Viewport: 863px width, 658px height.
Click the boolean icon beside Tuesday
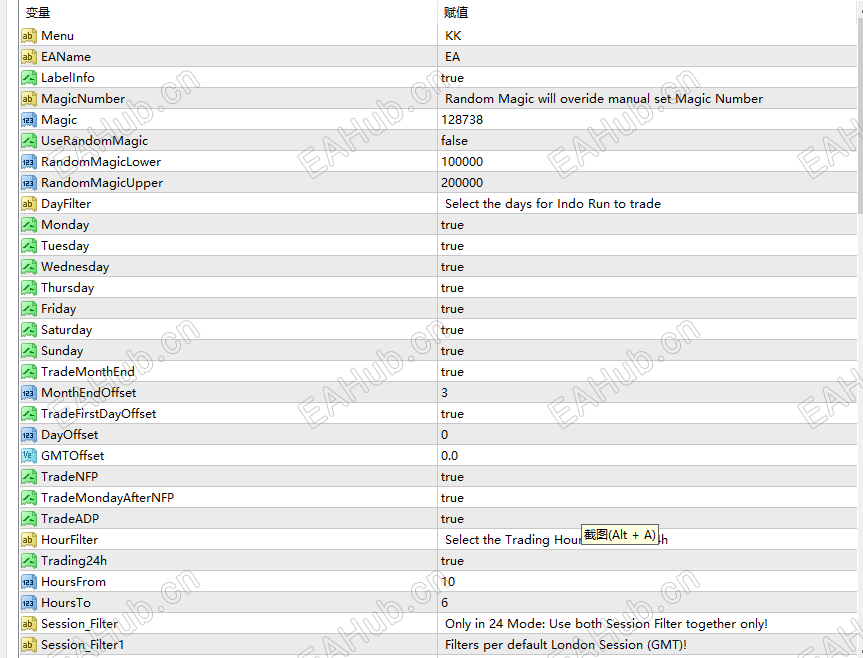pos(29,246)
